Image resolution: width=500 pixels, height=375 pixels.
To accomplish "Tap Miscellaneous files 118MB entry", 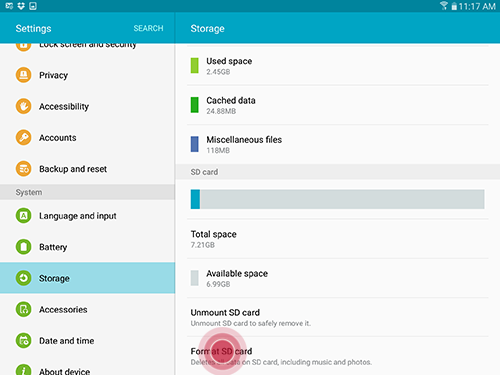I will (338, 144).
